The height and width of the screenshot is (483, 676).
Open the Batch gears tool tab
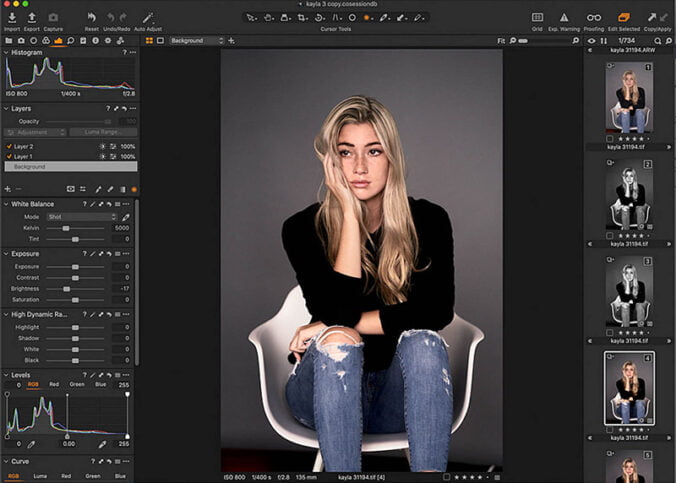(120, 41)
